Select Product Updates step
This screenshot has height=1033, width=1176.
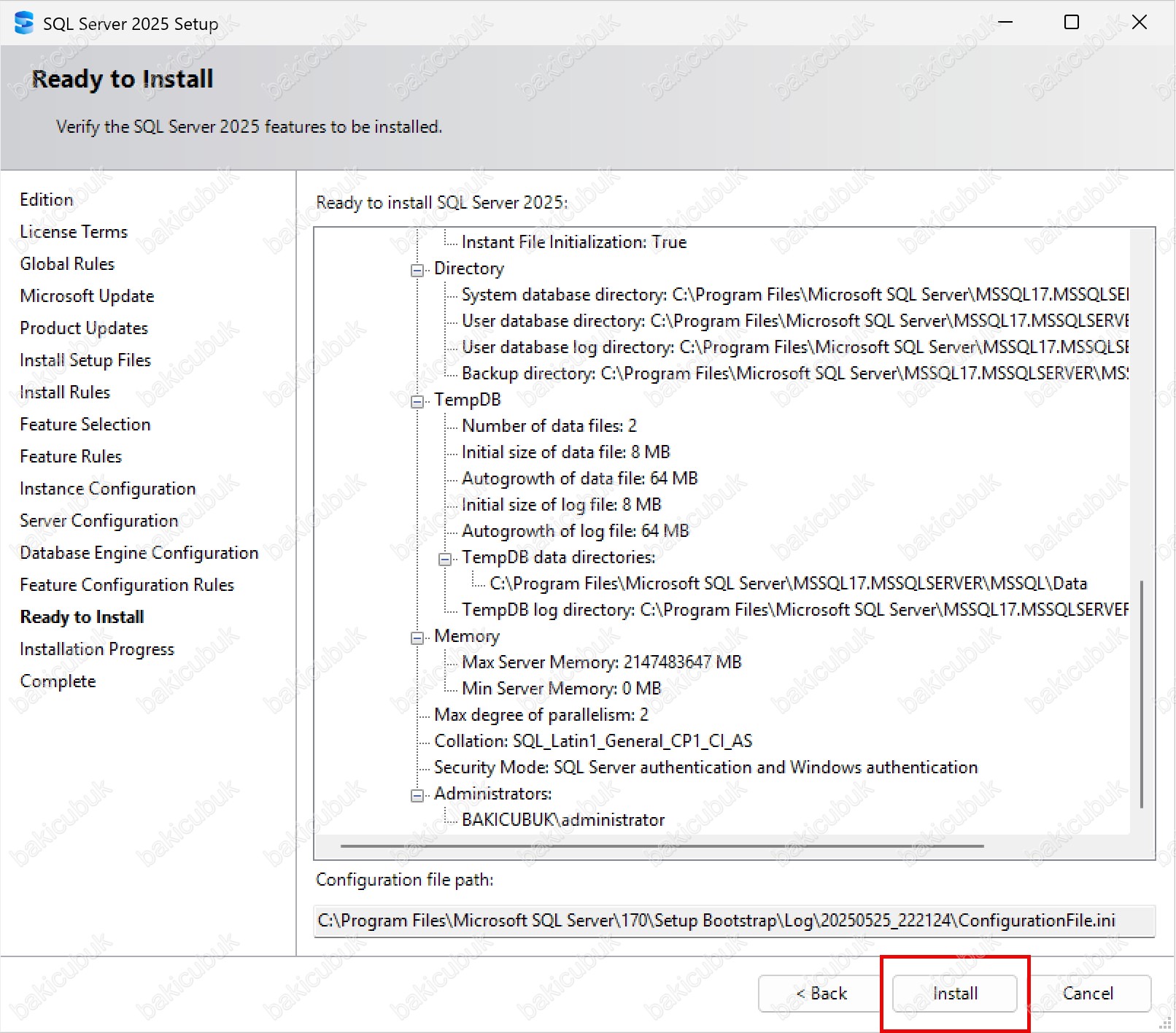pos(84,328)
